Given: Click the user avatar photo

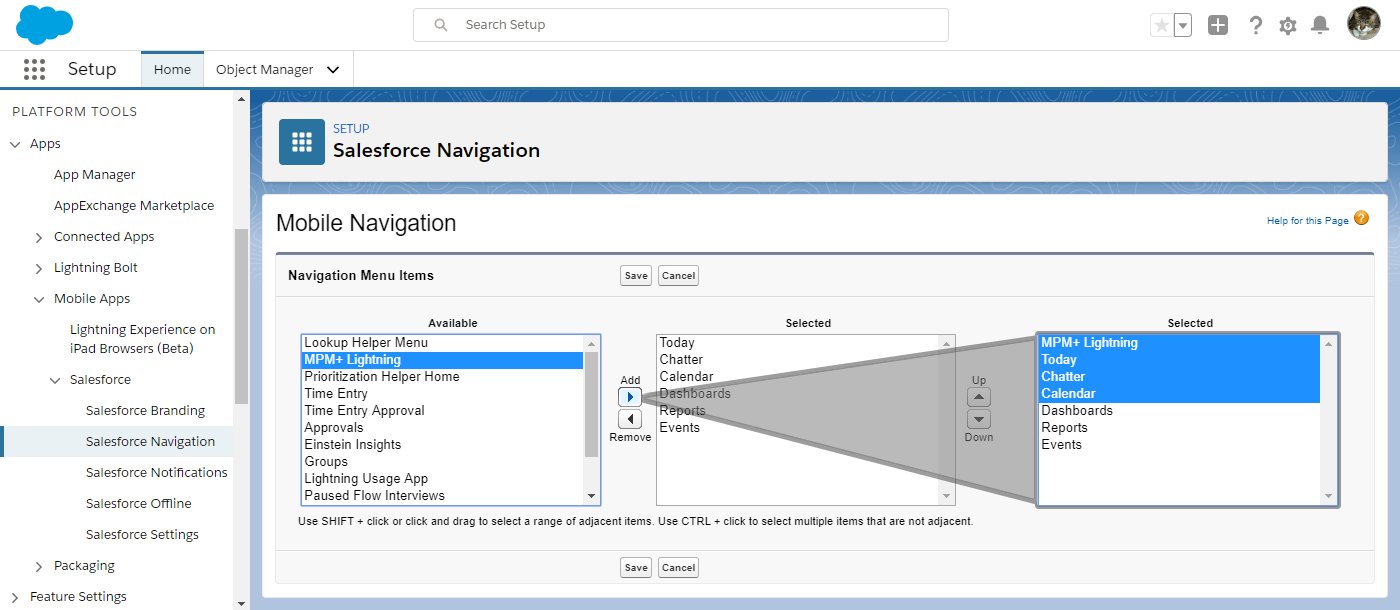Looking at the screenshot, I should point(1362,23).
